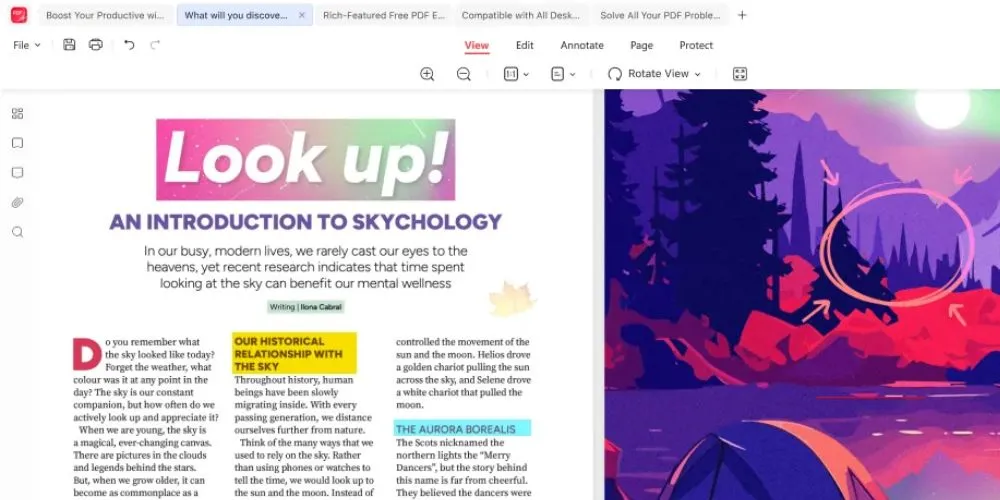Open the page display mode dropdown
The height and width of the screenshot is (500, 1000).
(x=563, y=74)
